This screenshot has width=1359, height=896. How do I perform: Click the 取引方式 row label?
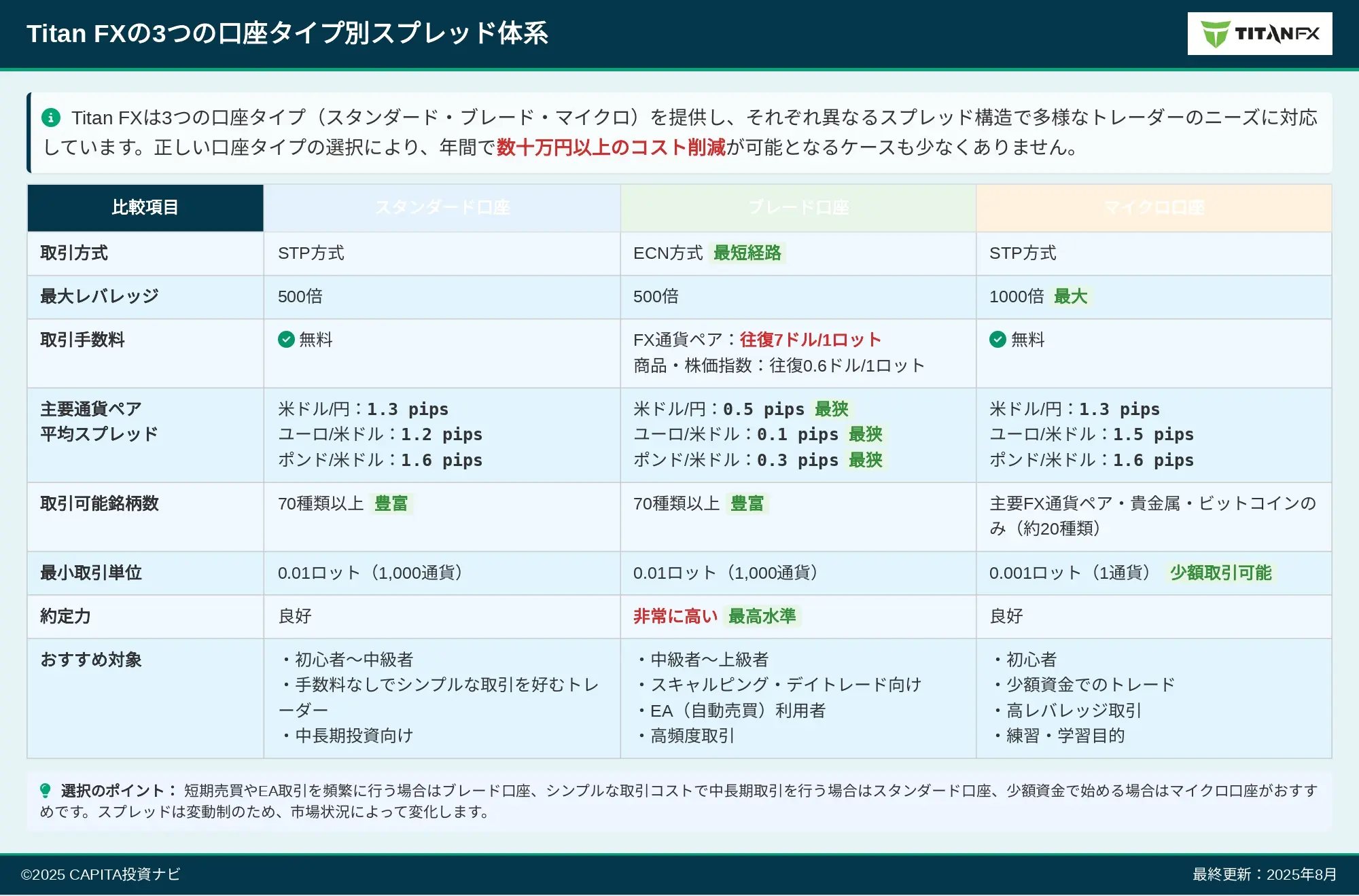pos(74,253)
